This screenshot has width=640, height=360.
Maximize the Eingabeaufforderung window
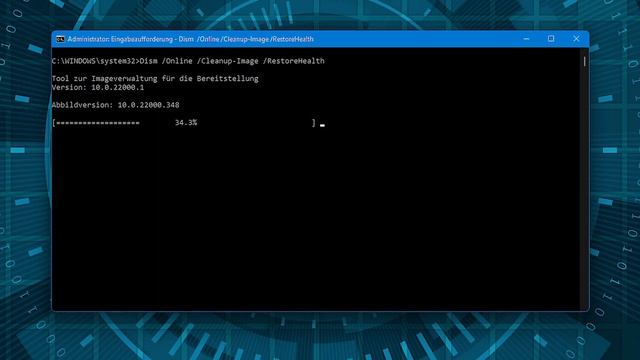(x=551, y=39)
